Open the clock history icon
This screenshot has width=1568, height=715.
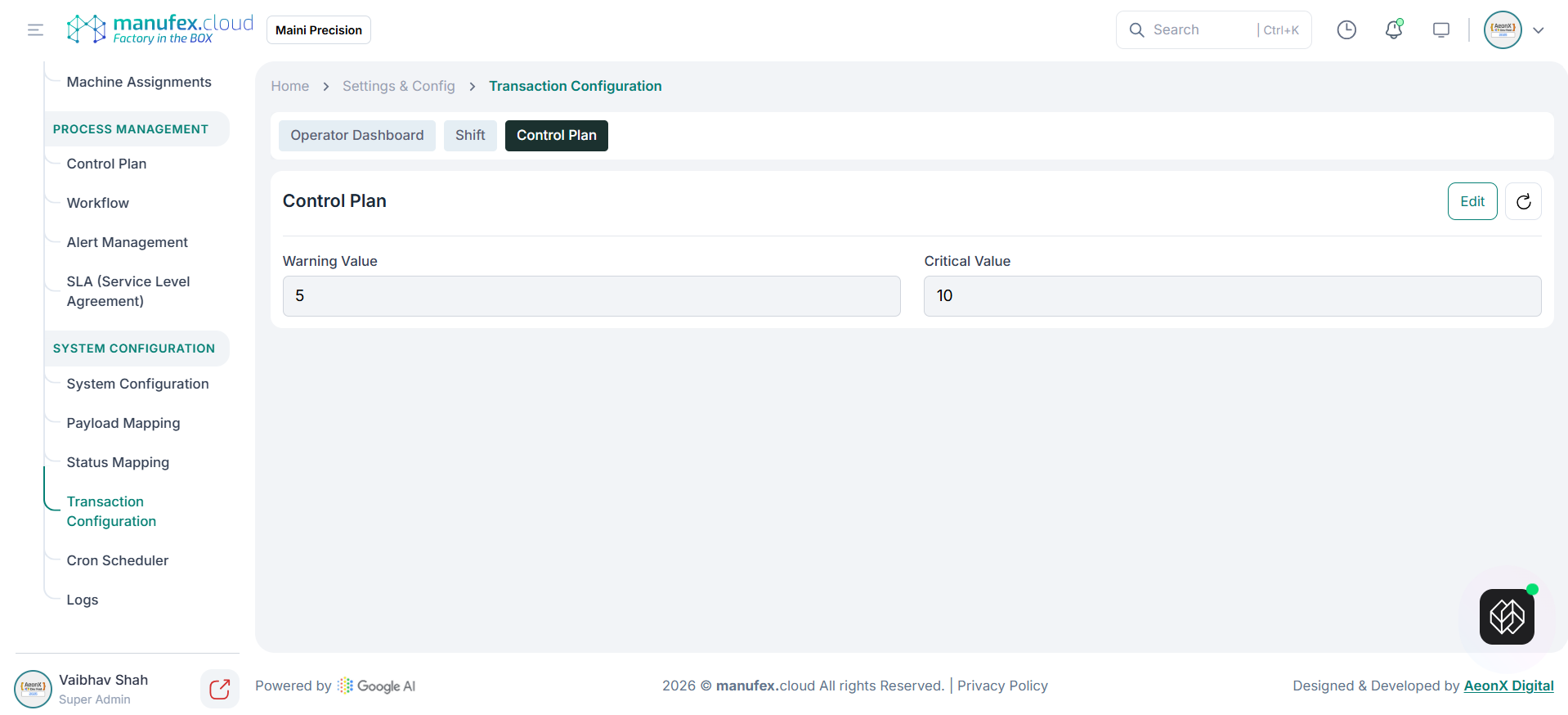[x=1346, y=30]
